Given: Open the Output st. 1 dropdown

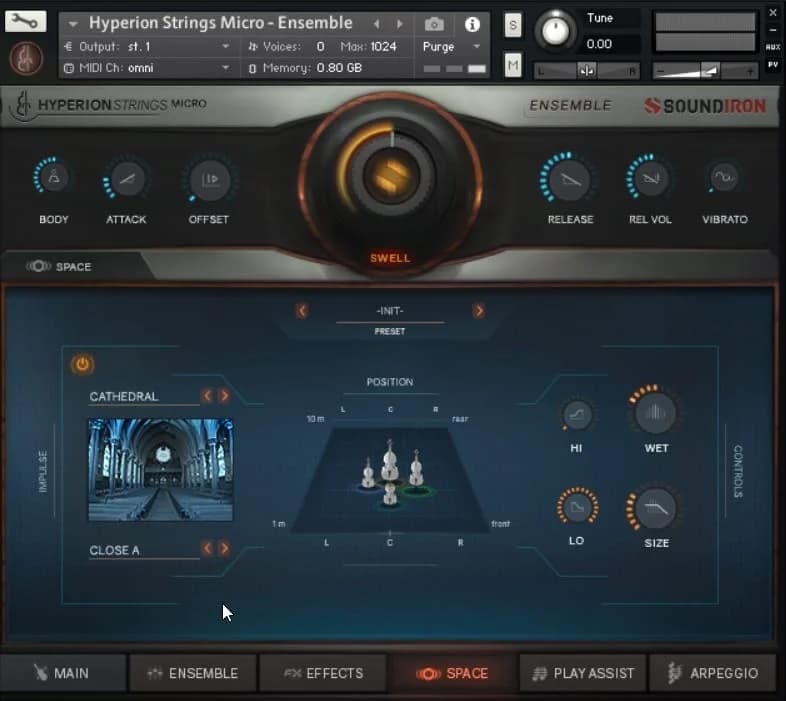Looking at the screenshot, I should tap(148, 47).
